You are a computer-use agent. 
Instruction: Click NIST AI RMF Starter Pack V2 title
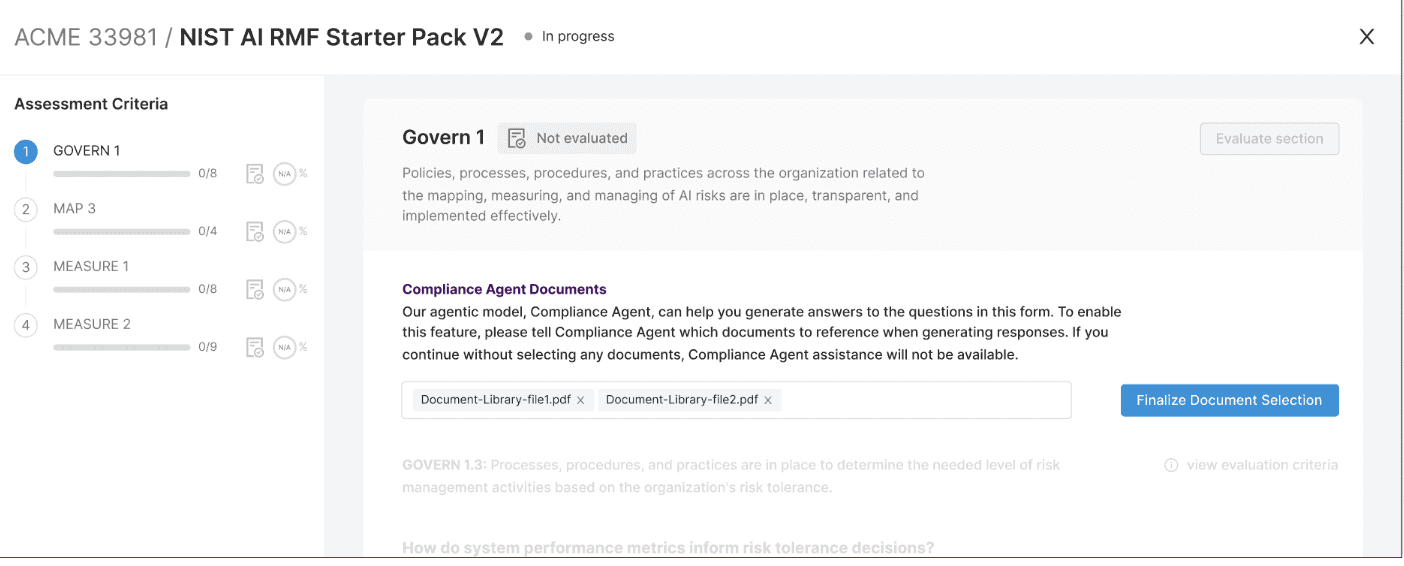pos(341,37)
